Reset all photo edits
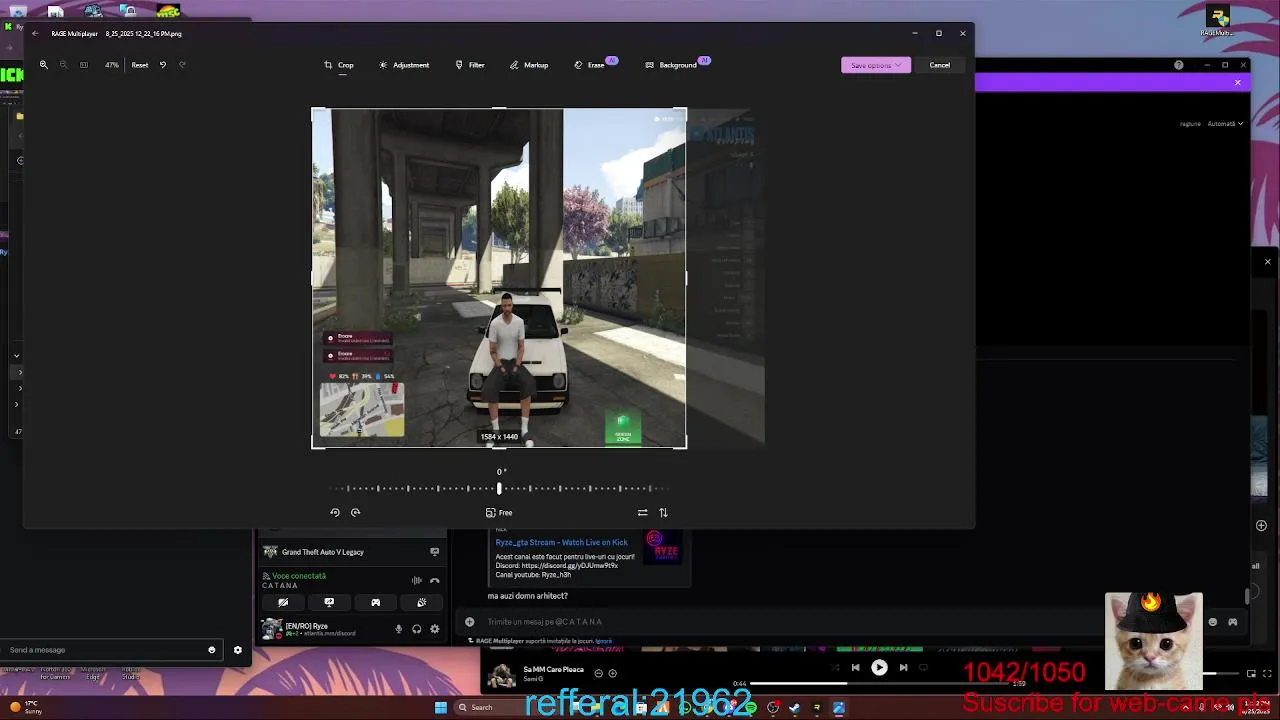Viewport: 1280px width, 720px height. (x=140, y=65)
